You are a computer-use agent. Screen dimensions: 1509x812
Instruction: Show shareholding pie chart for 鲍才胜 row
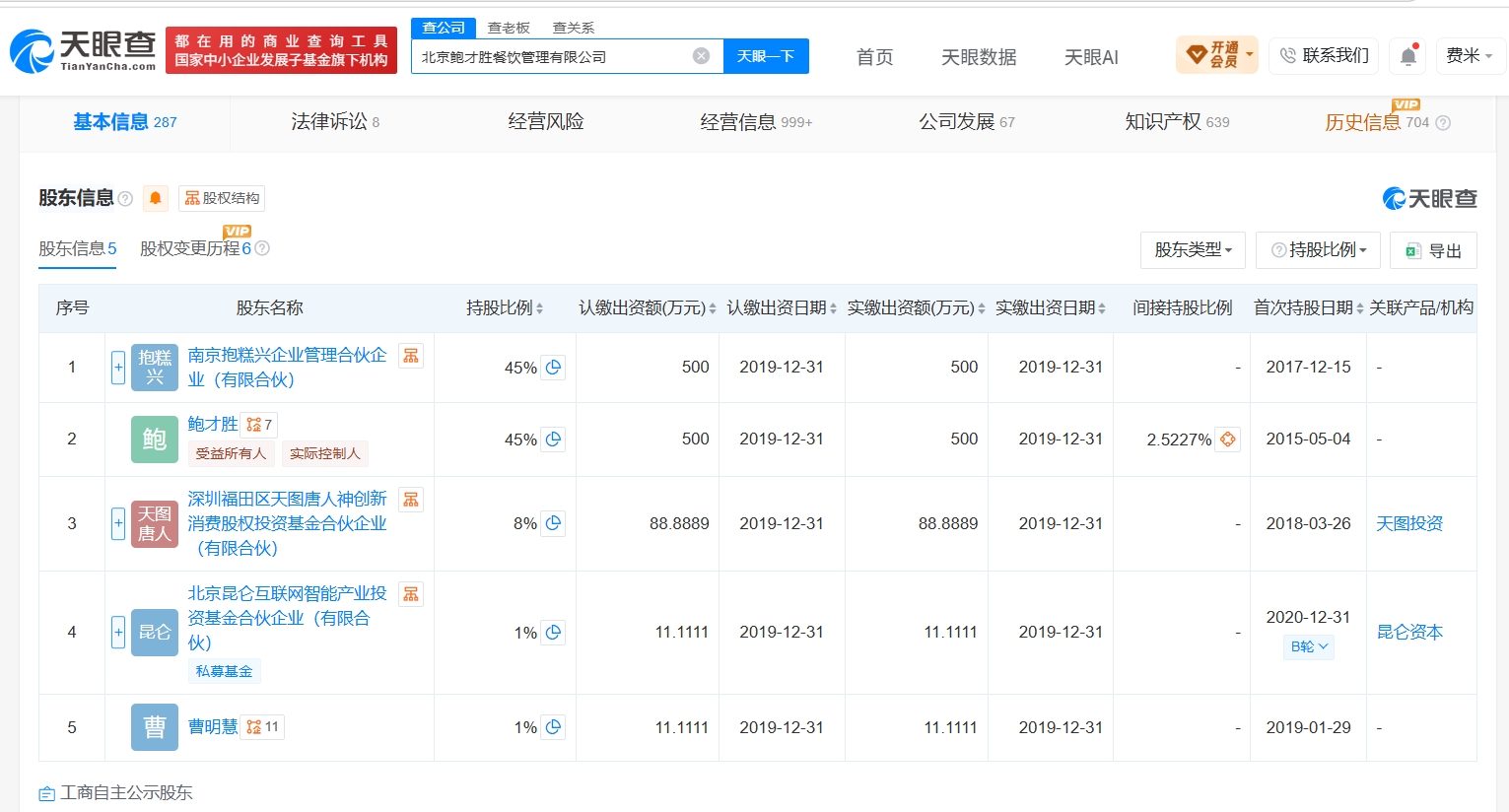tap(553, 440)
